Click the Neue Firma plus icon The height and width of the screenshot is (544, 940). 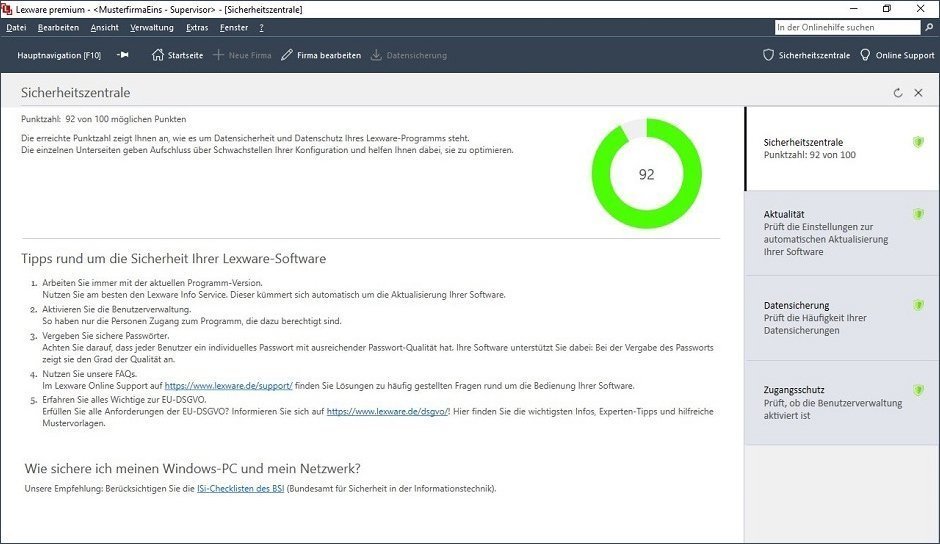point(218,55)
